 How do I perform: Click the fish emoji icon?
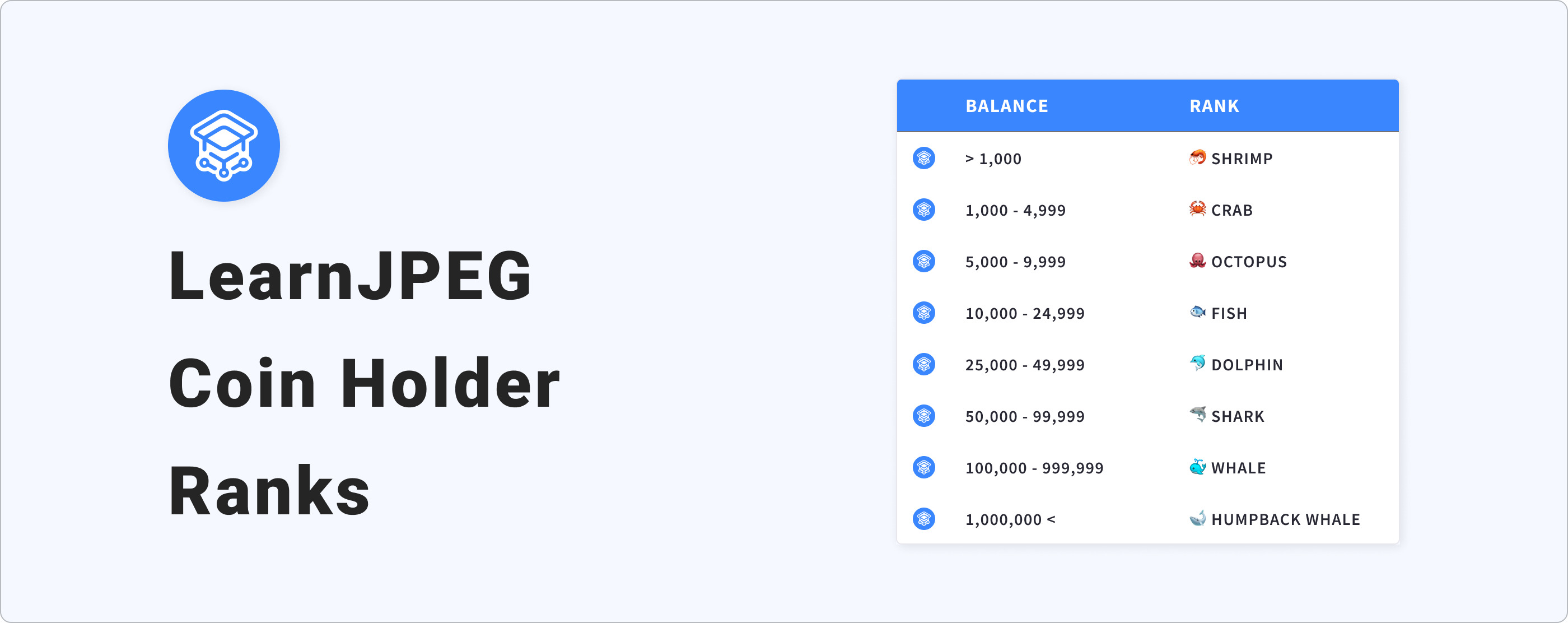tap(1197, 313)
